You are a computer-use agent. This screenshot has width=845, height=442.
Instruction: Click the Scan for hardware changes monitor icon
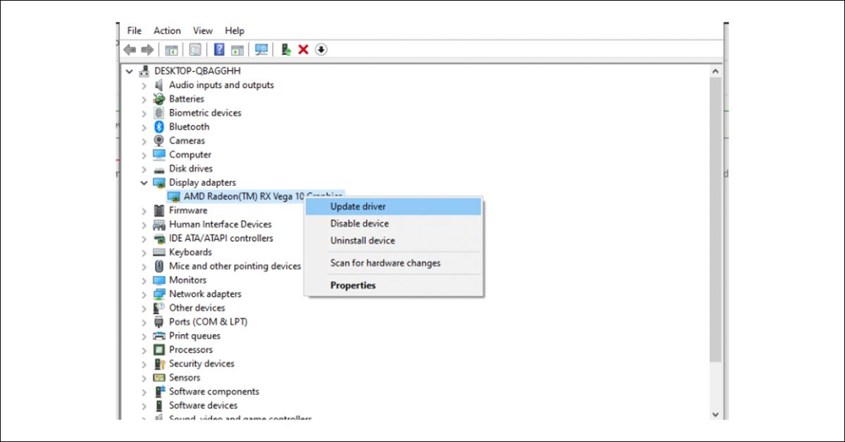coord(261,50)
